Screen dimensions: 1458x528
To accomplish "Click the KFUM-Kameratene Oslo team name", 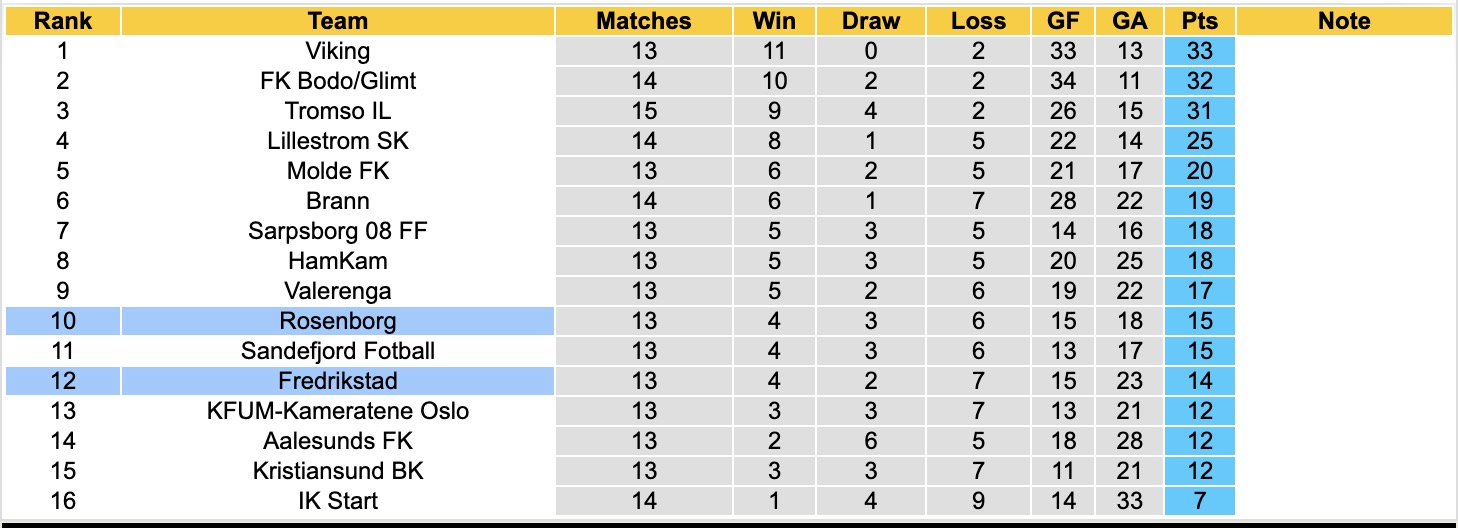I will point(338,411).
